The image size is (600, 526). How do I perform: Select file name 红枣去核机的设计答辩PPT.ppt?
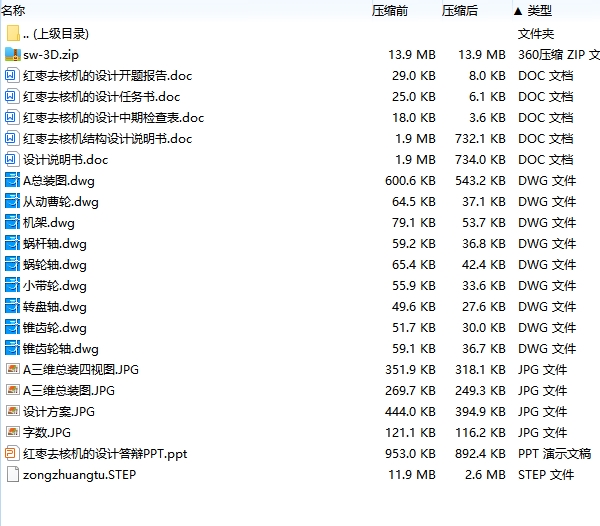(105, 454)
